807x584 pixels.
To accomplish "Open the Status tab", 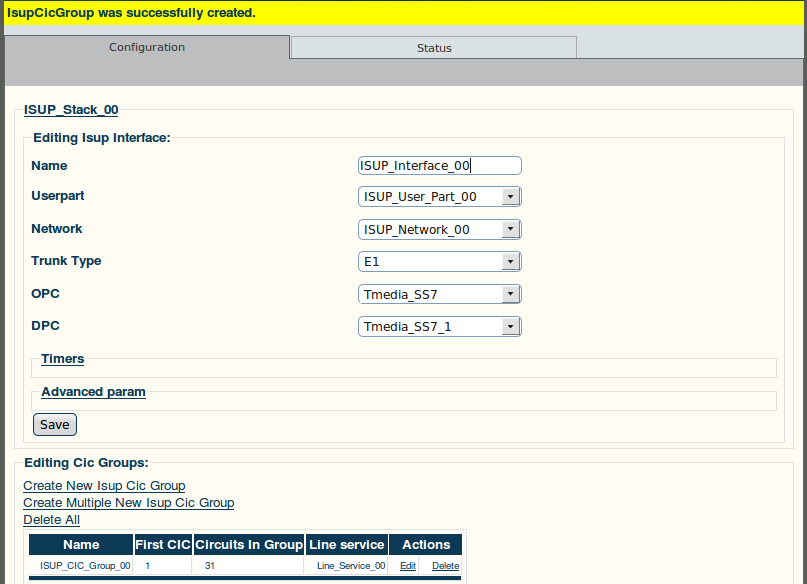I will coord(434,48).
